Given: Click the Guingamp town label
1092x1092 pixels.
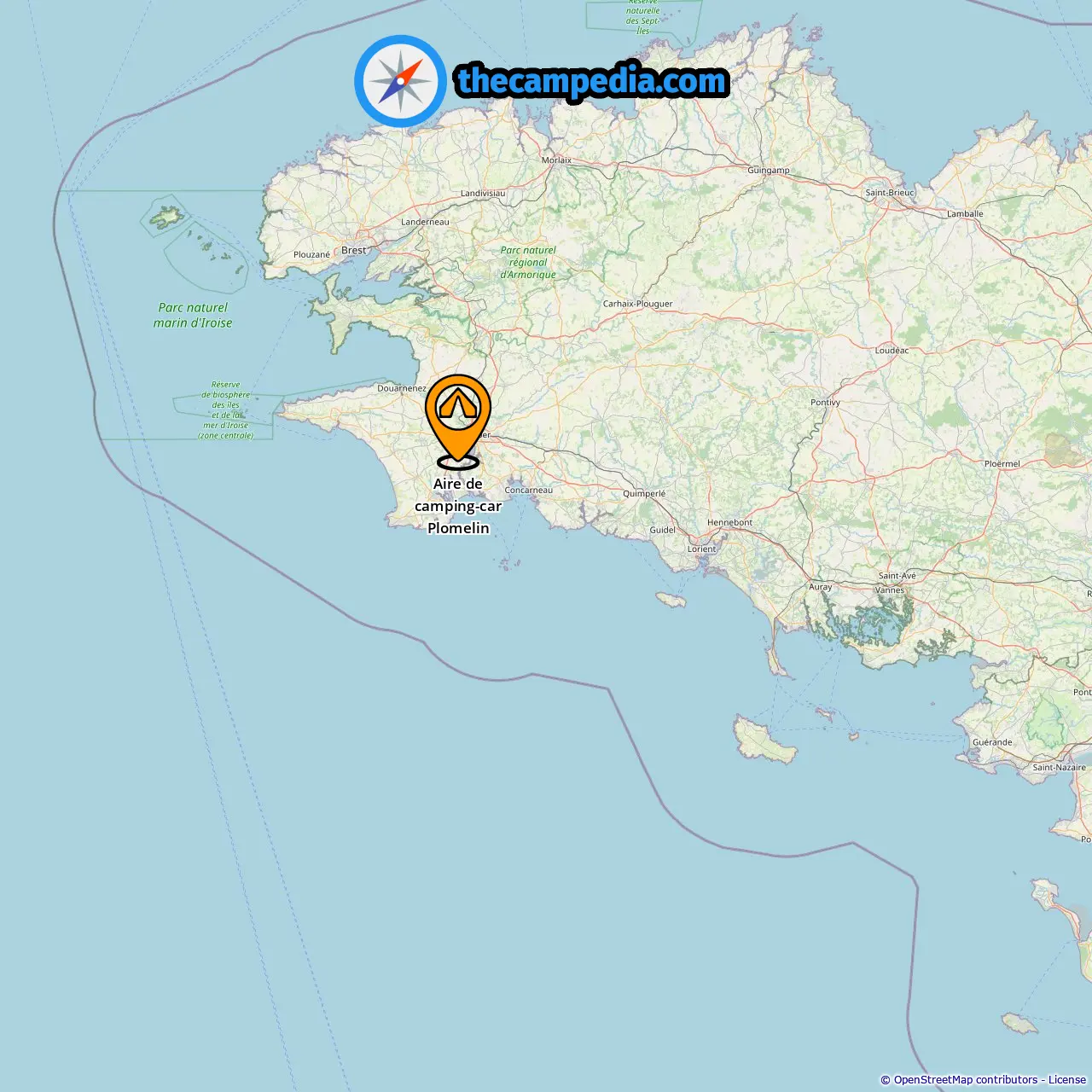Looking at the screenshot, I should click(x=769, y=170).
